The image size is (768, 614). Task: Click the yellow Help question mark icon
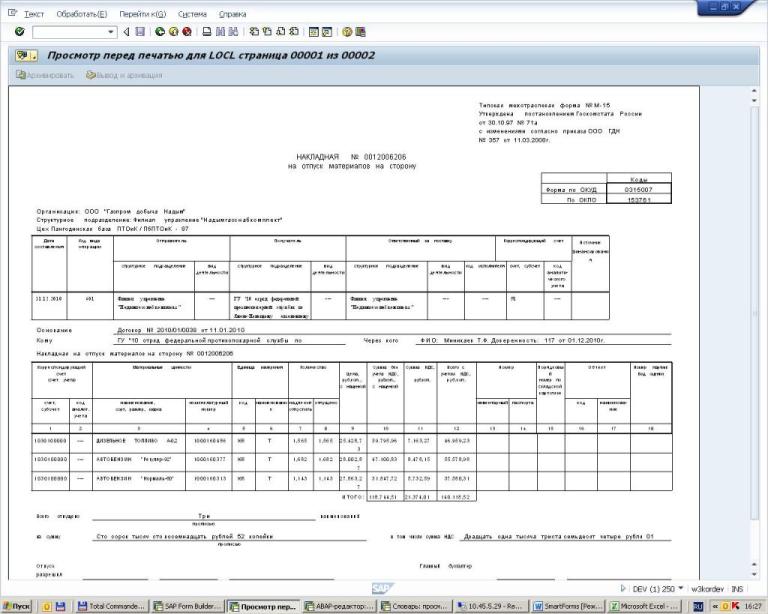click(347, 32)
